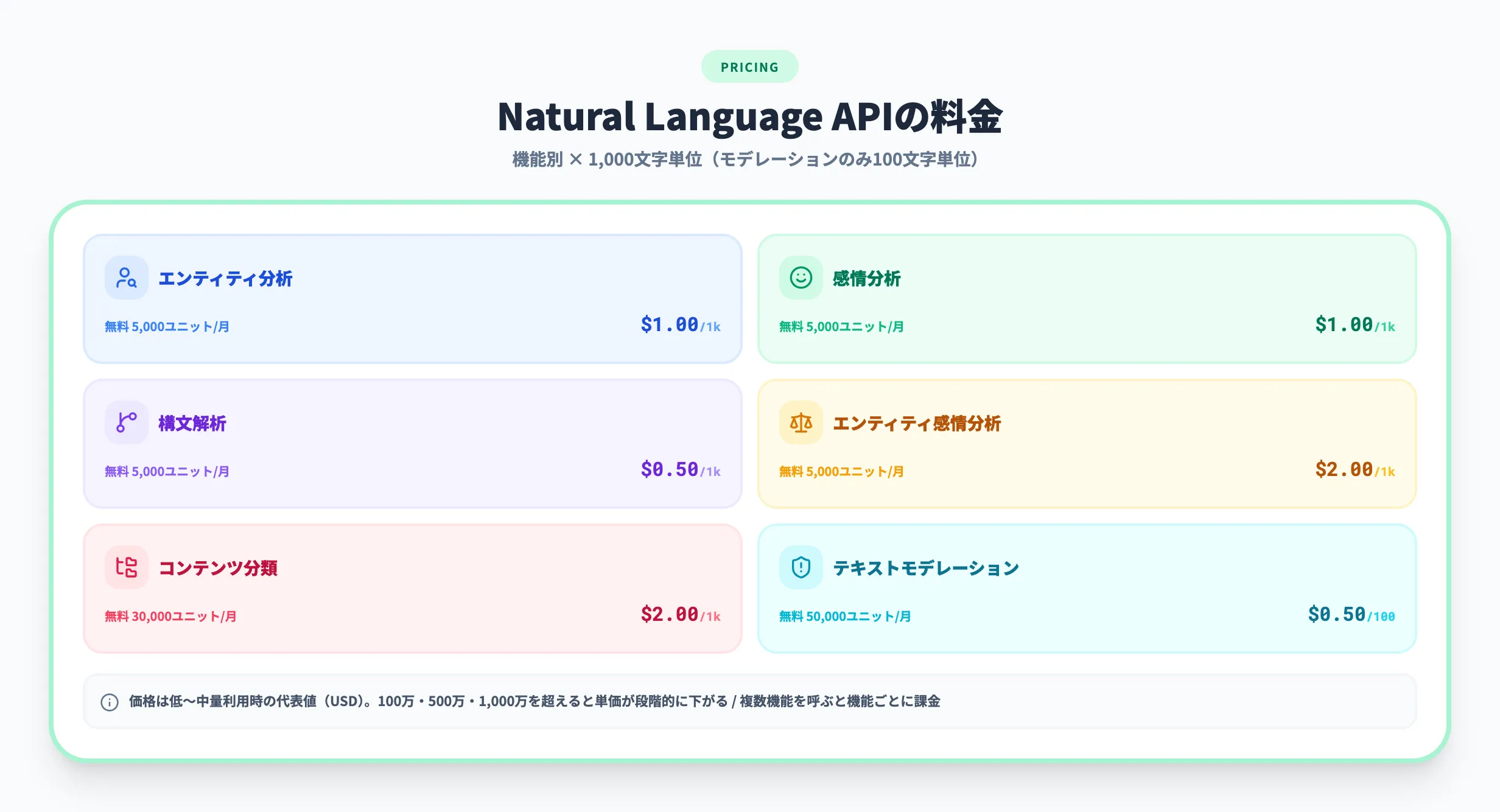This screenshot has height=812, width=1500.
Task: Click the テキストモデレーション shield icon
Action: point(801,567)
